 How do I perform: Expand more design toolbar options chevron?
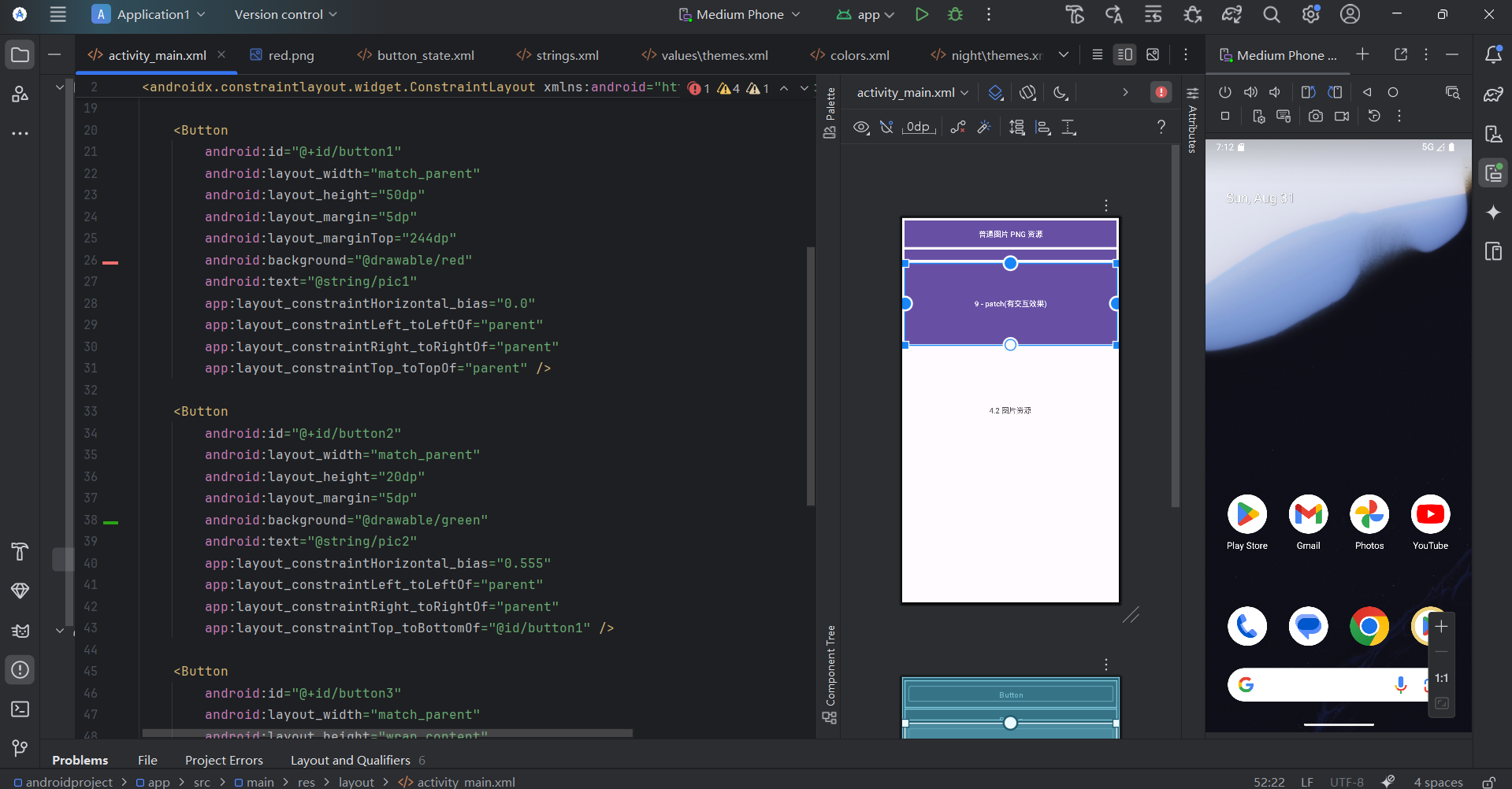[x=1125, y=92]
